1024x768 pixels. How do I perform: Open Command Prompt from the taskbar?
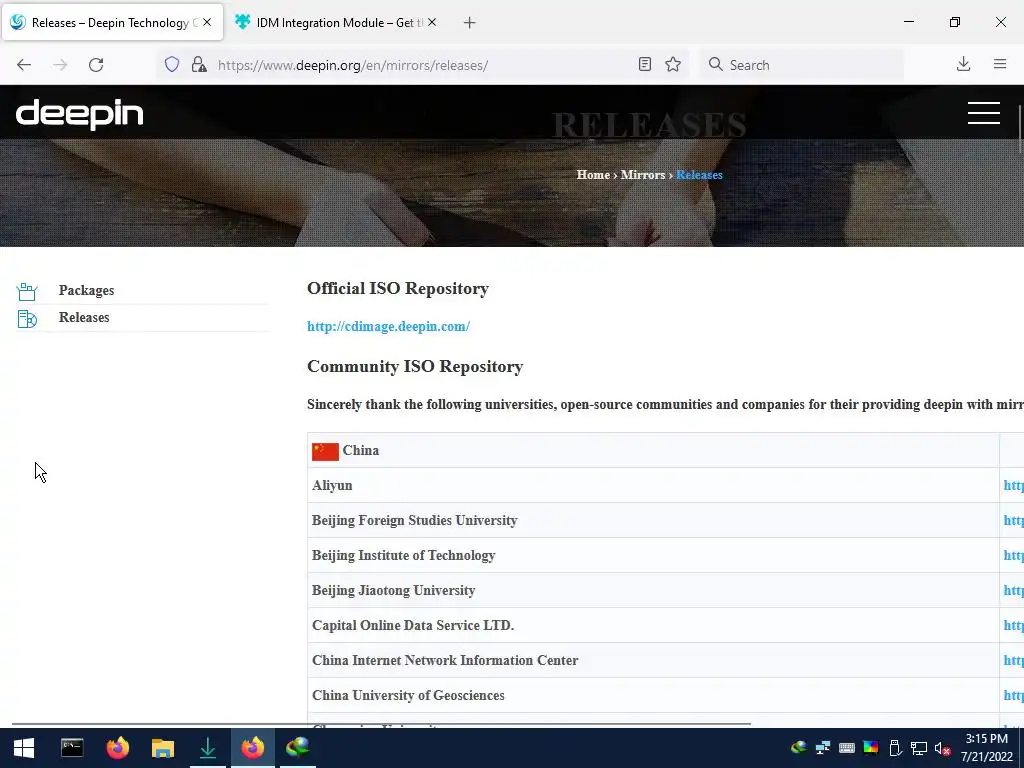(x=72, y=748)
